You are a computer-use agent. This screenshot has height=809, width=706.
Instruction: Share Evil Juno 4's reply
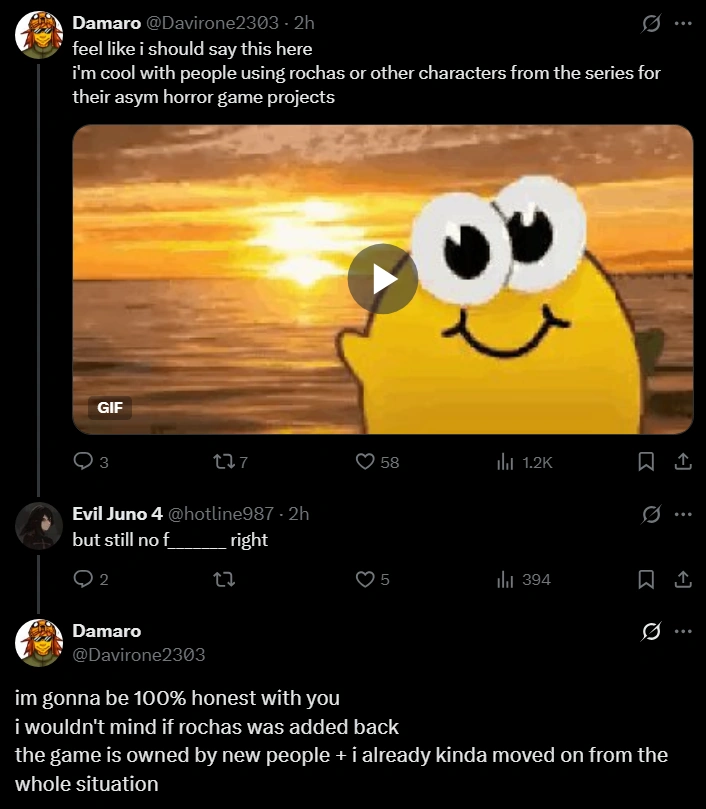coord(683,579)
